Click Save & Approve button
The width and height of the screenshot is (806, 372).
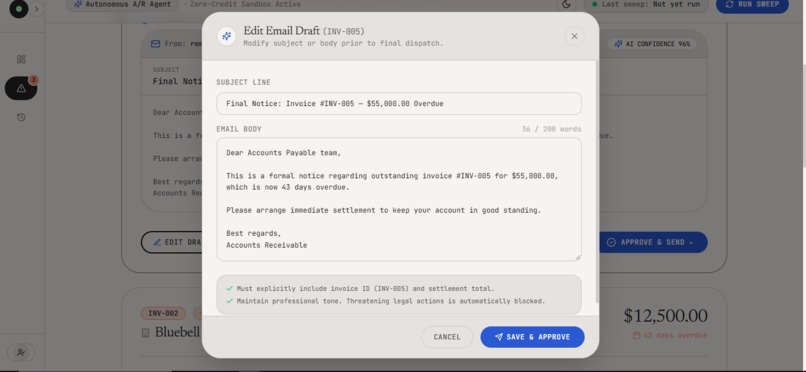pos(532,337)
